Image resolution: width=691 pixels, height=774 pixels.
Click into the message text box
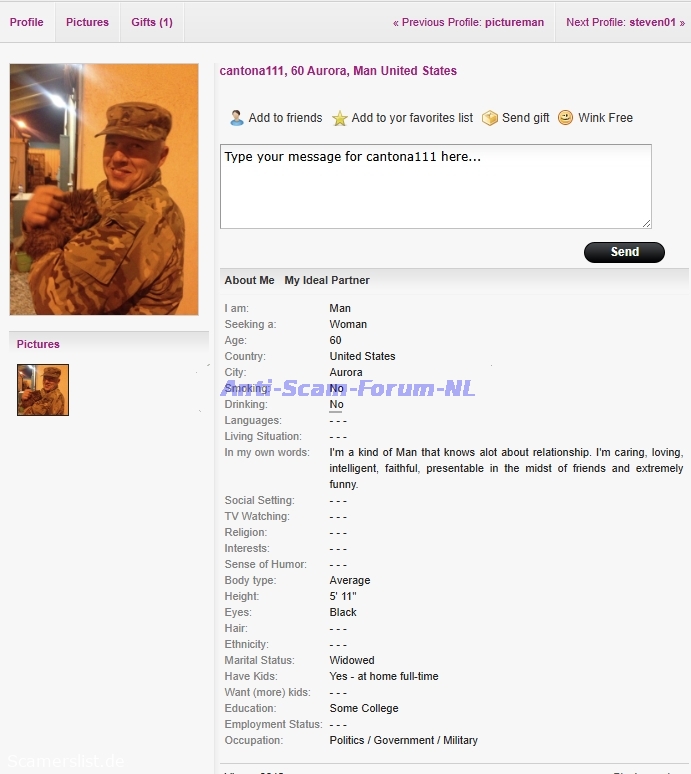pos(436,187)
